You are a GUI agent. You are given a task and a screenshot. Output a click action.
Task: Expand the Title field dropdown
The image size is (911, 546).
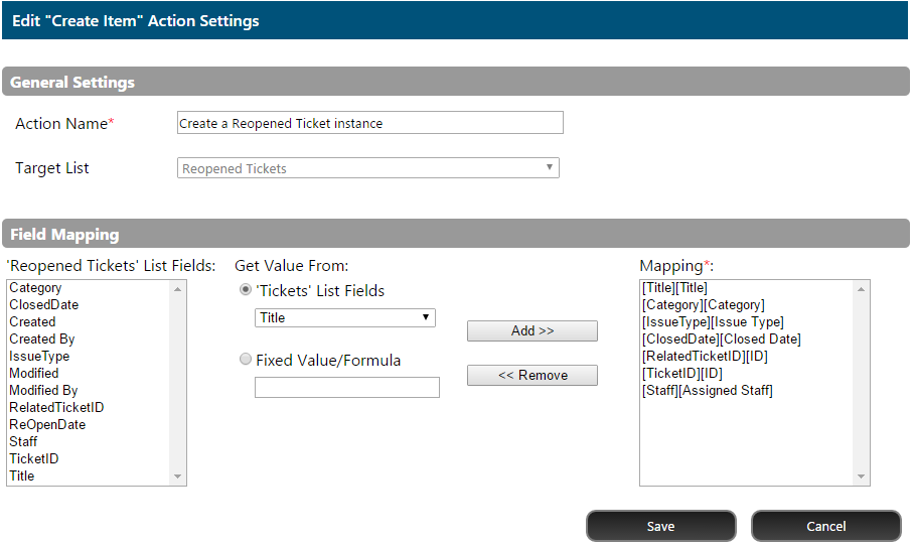(345, 318)
